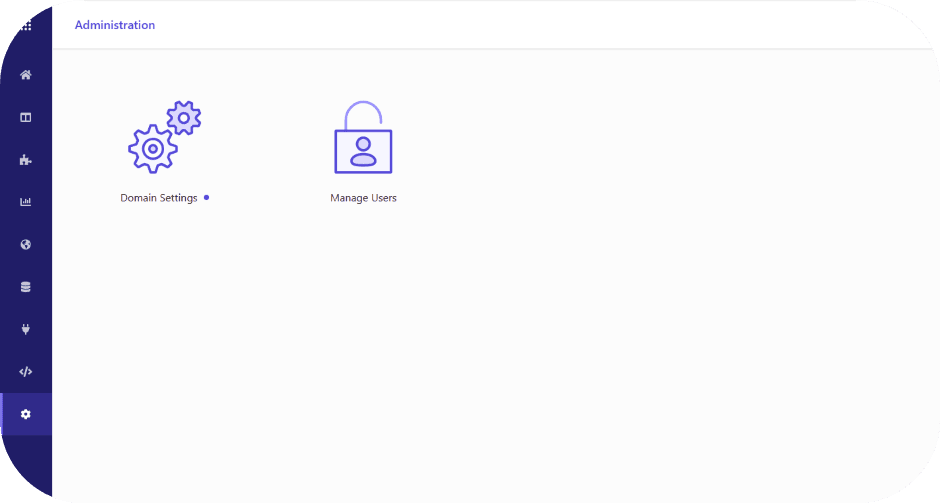Screen dimensions: 940x503
Task: Click the person silhouette inside the padlock
Action: click(x=363, y=152)
